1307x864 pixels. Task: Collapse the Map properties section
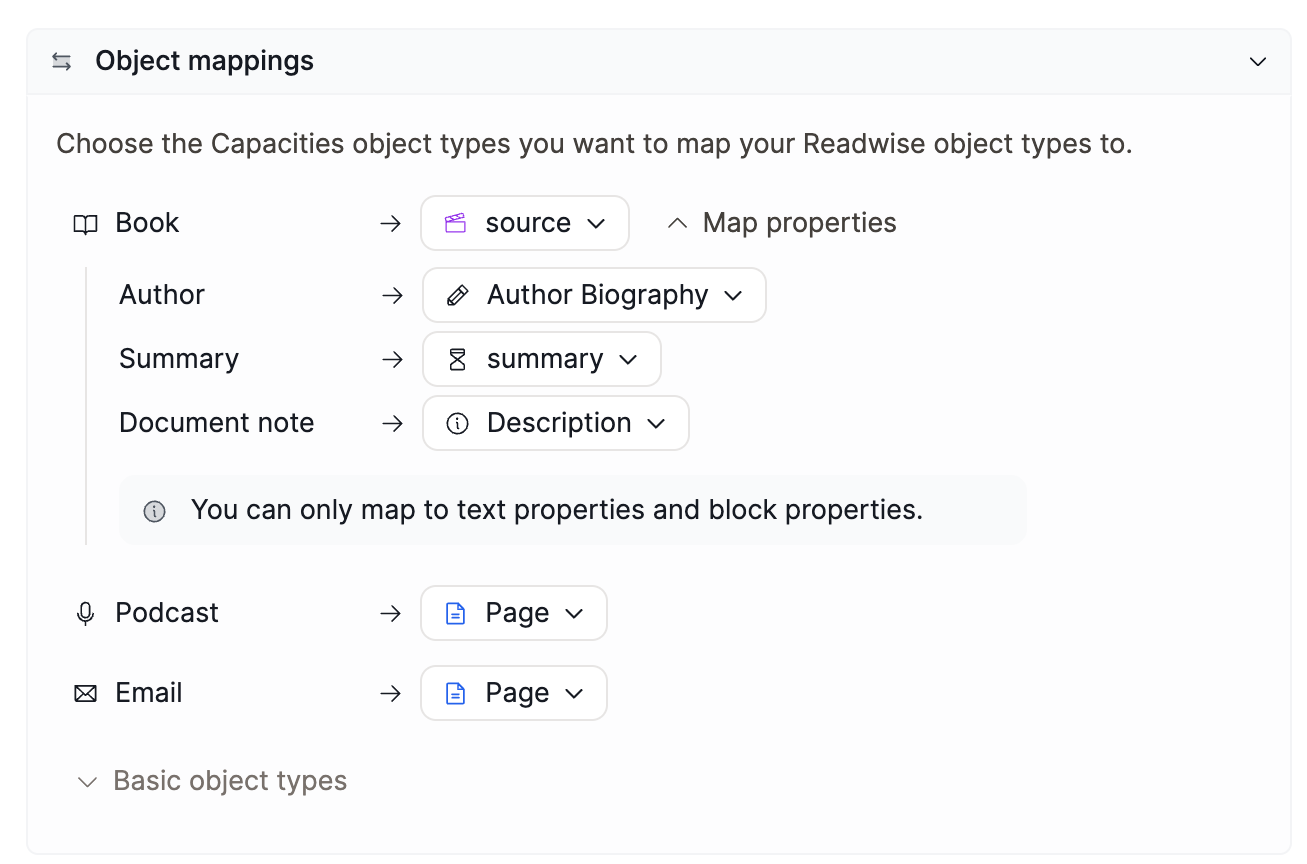click(782, 223)
